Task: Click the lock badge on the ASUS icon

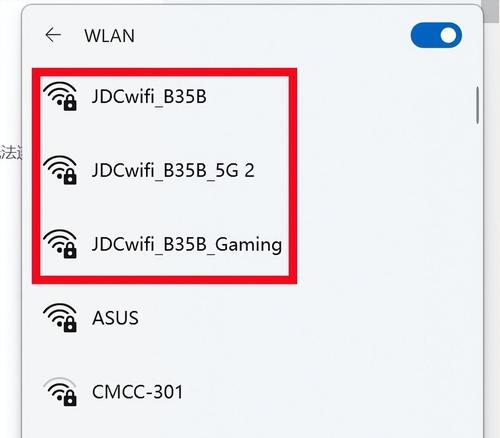Action: tap(70, 325)
